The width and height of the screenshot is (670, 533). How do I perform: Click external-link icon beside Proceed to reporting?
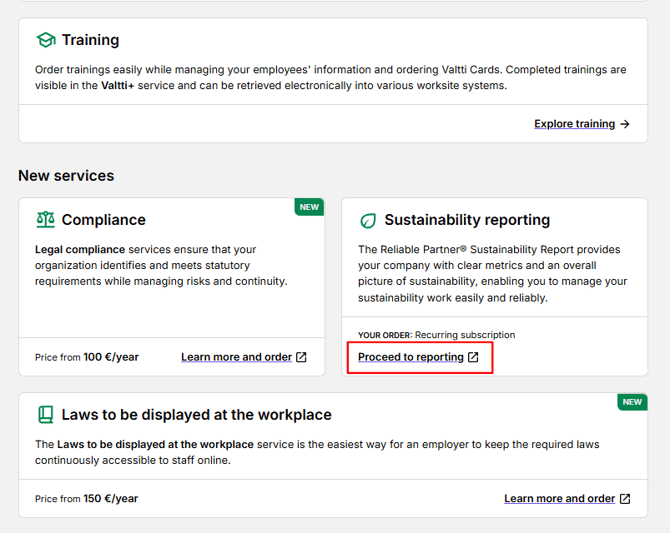474,357
